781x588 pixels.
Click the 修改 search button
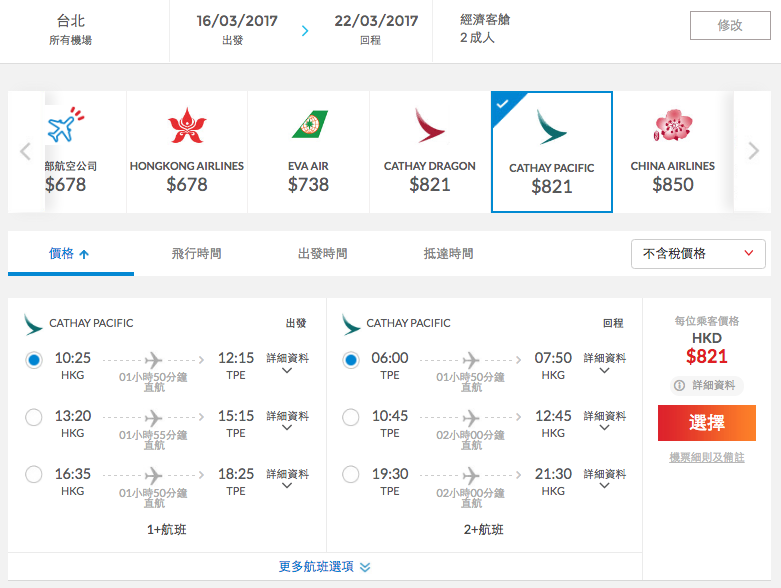point(730,25)
